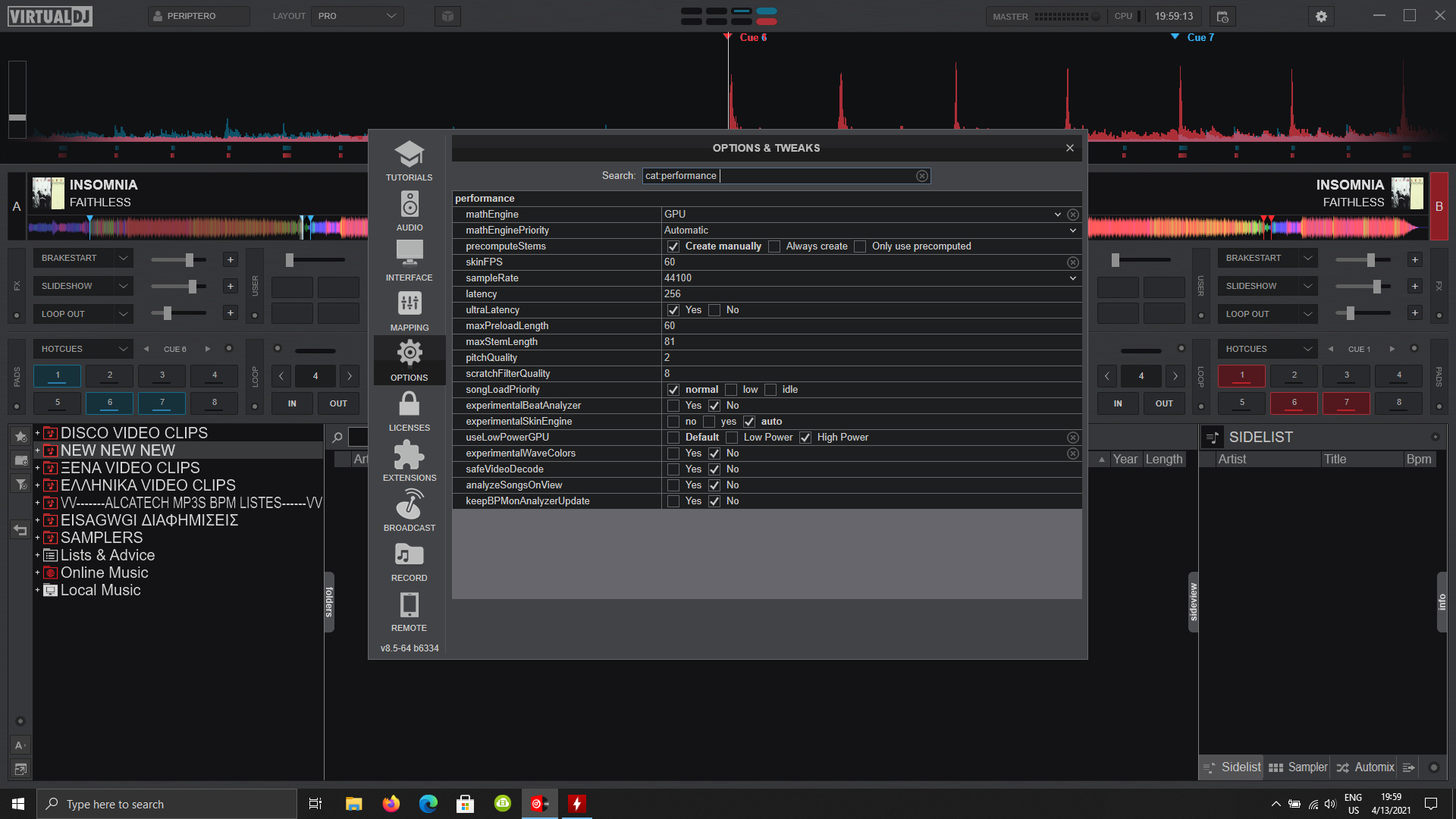Click deck A loop IN button

tap(292, 403)
